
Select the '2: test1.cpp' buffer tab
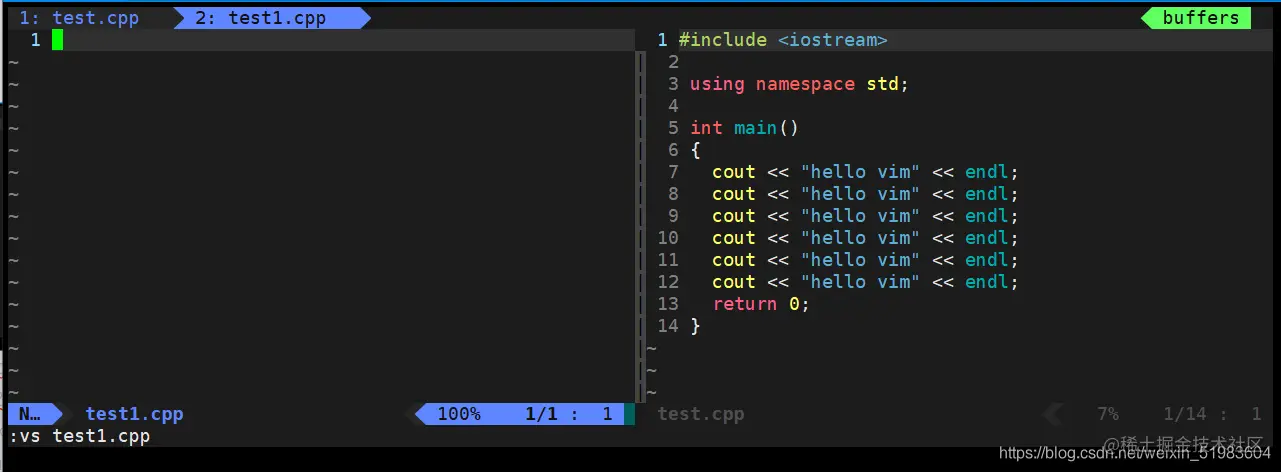(261, 18)
